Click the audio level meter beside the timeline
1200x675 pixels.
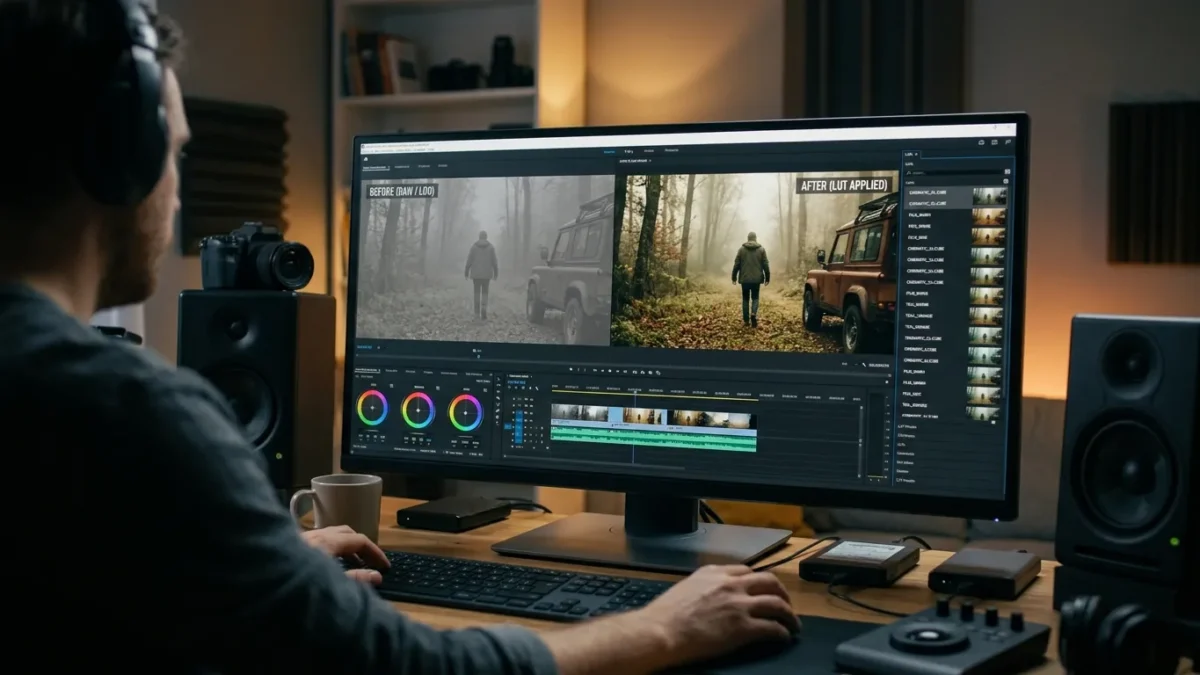[877, 437]
